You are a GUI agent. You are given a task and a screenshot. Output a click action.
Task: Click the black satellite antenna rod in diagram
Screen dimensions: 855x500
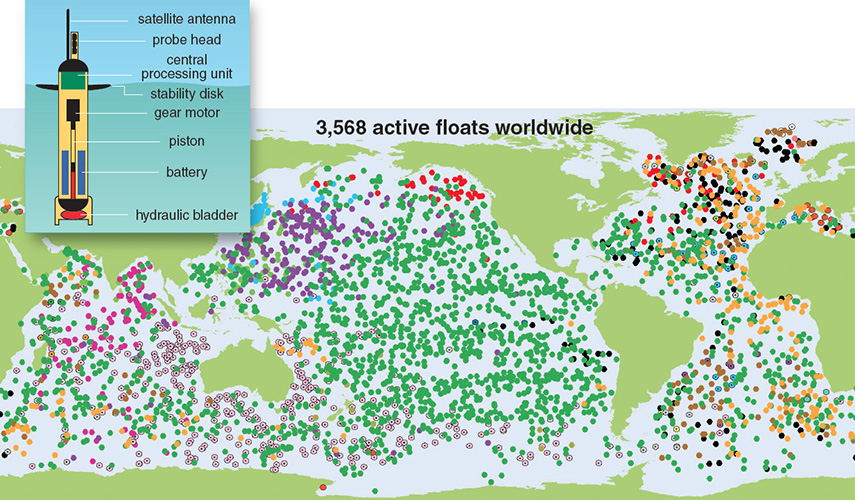point(68,33)
